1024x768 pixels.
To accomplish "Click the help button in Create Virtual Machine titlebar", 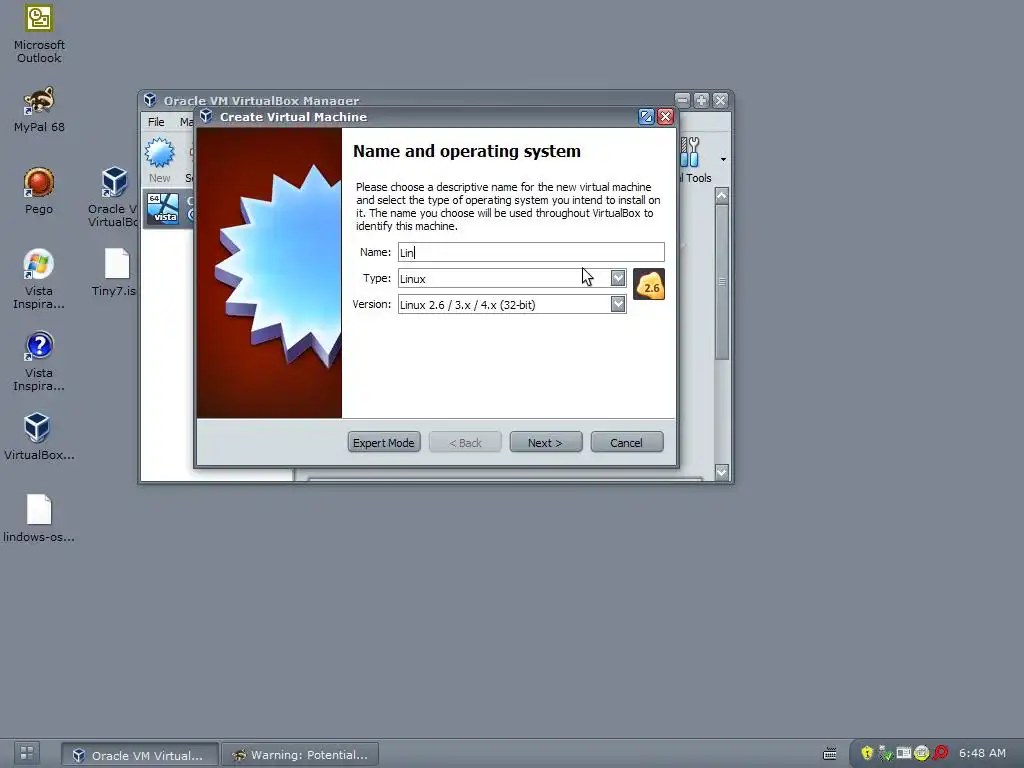I will pos(646,117).
